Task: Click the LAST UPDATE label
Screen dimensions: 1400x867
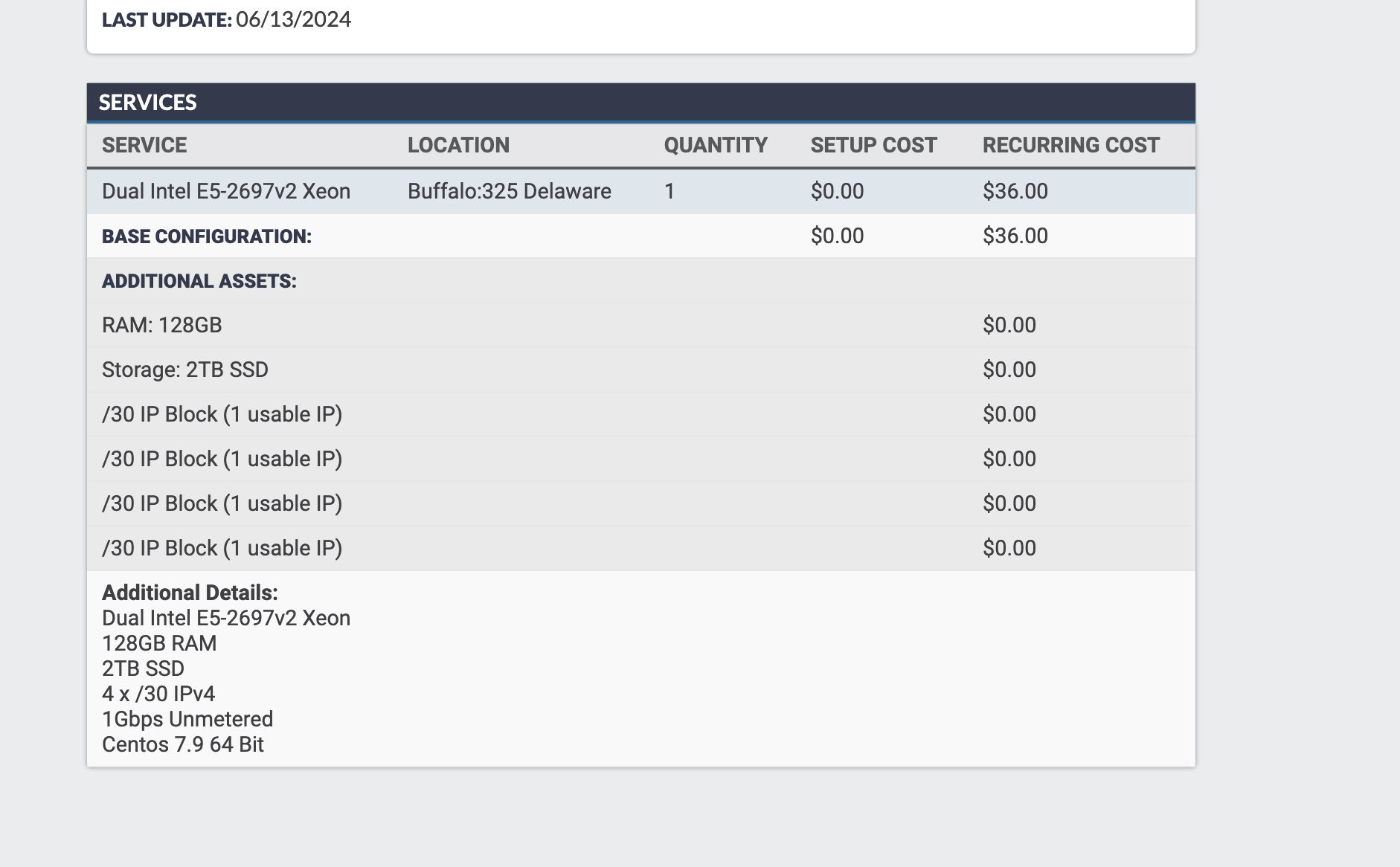Action: 167,19
